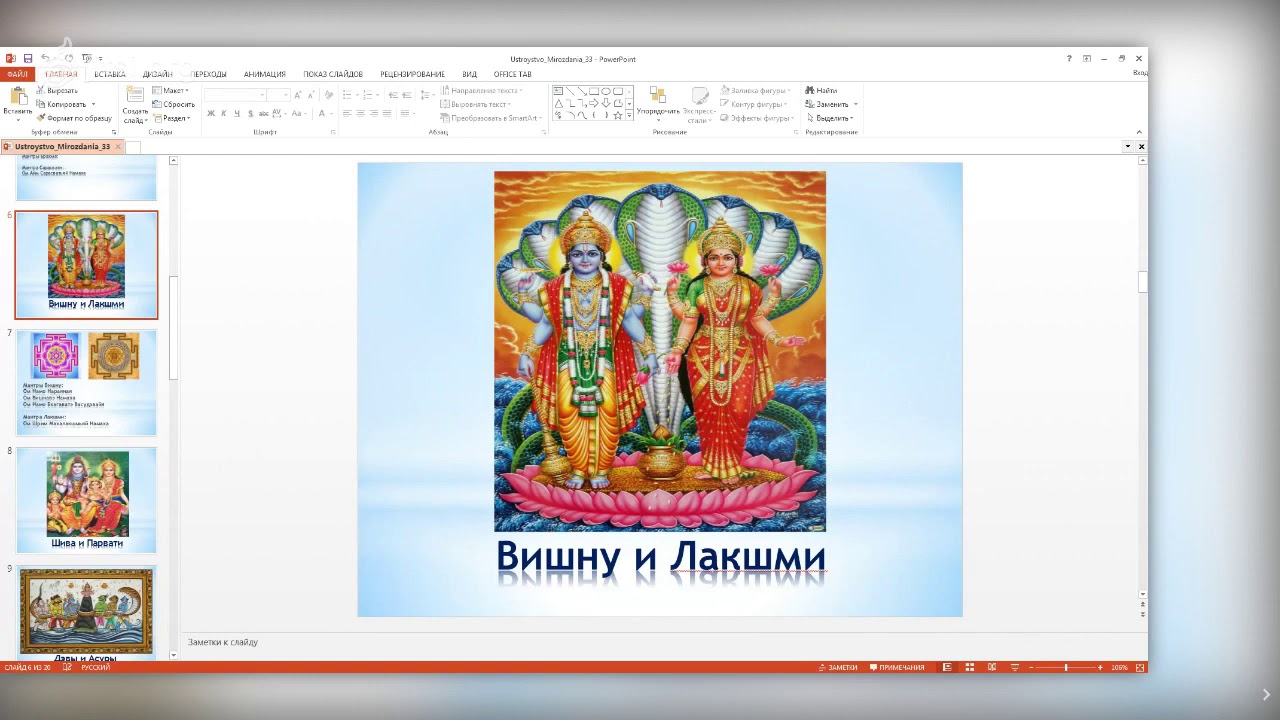
Task: Reset slide layout with Сбросить
Action: click(x=174, y=104)
